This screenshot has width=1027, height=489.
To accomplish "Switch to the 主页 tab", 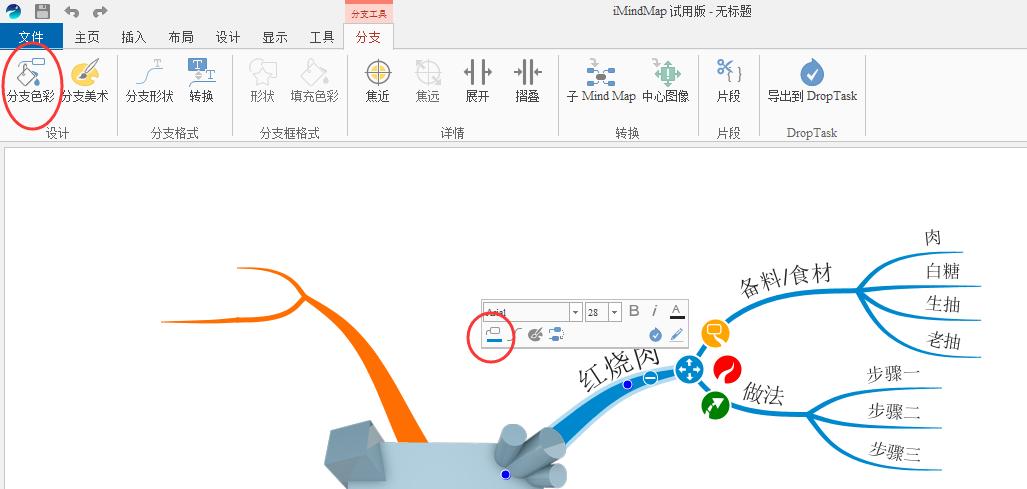I will point(87,37).
